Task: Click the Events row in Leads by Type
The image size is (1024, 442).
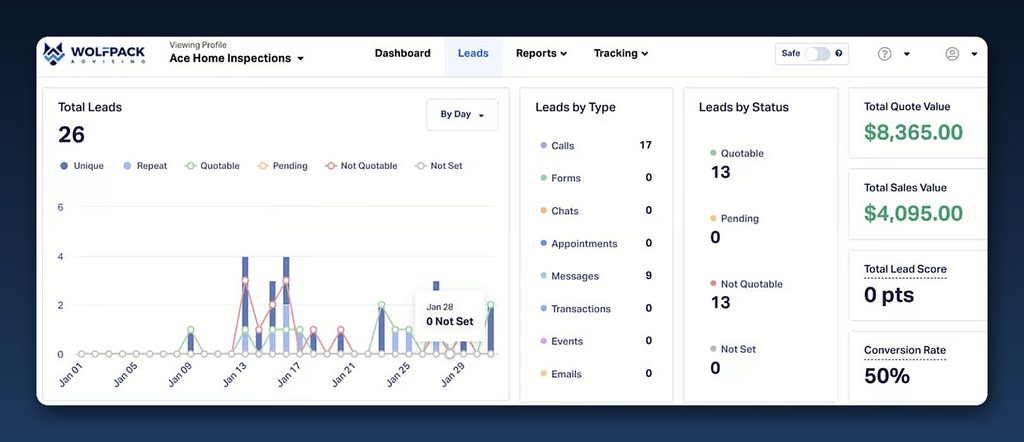Action: [x=596, y=341]
